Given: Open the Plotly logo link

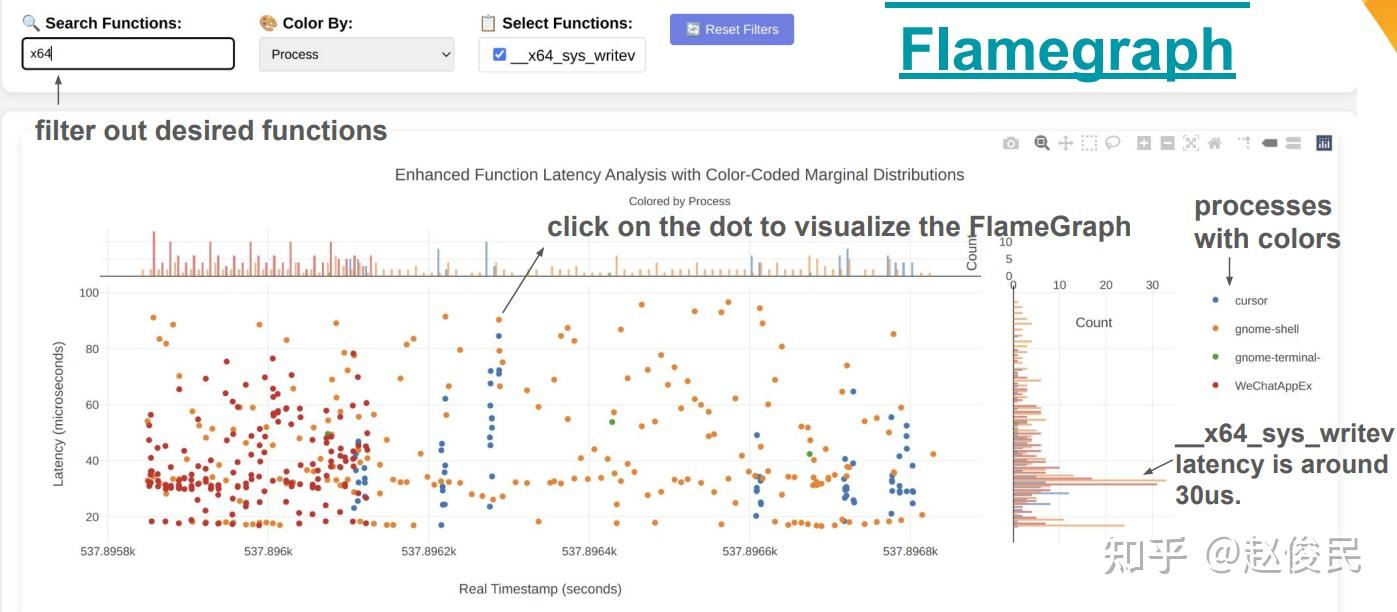Looking at the screenshot, I should pyautogui.click(x=1324, y=143).
